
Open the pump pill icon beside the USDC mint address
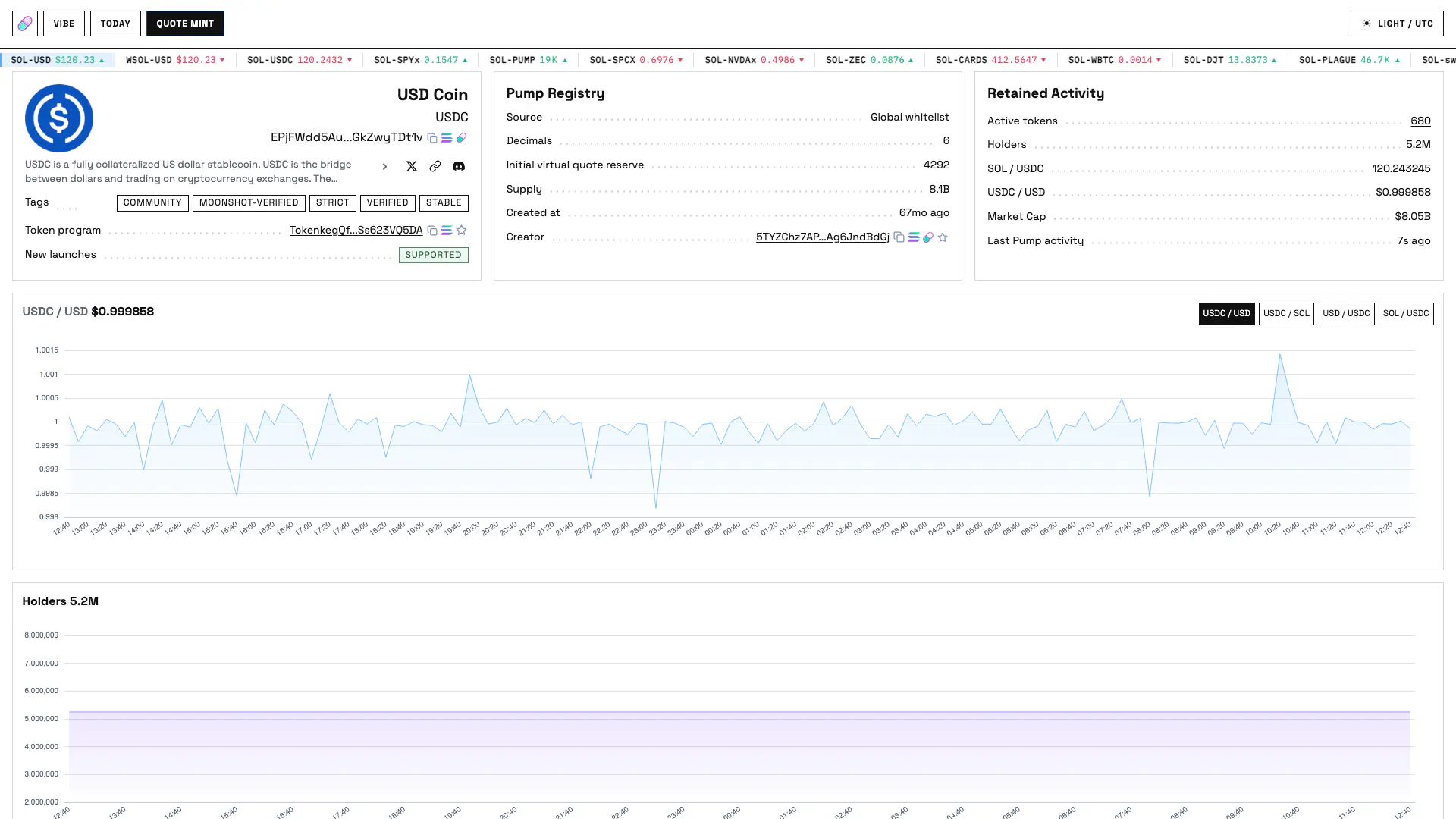[x=461, y=138]
